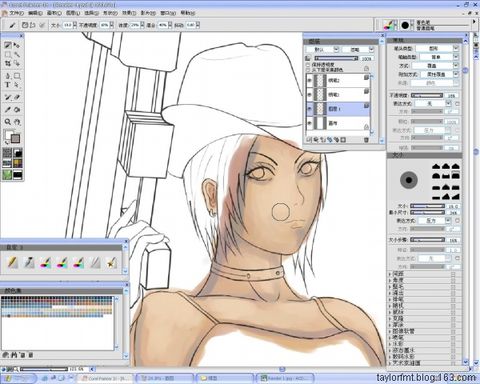This screenshot has height=384, width=480.
Task: Adjust the layer opacity slider
Action: tap(336, 59)
